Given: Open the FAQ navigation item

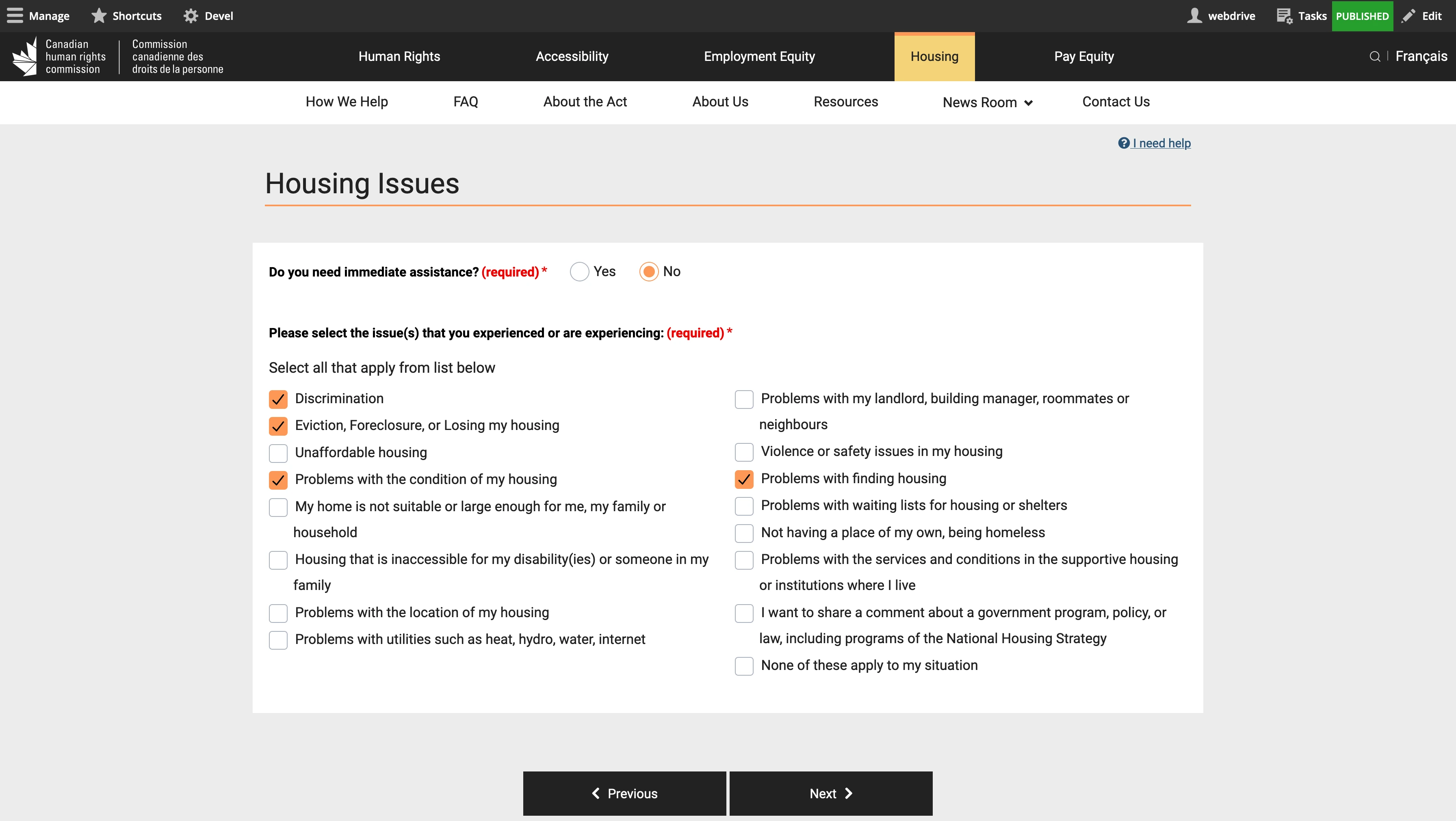Looking at the screenshot, I should (x=465, y=102).
